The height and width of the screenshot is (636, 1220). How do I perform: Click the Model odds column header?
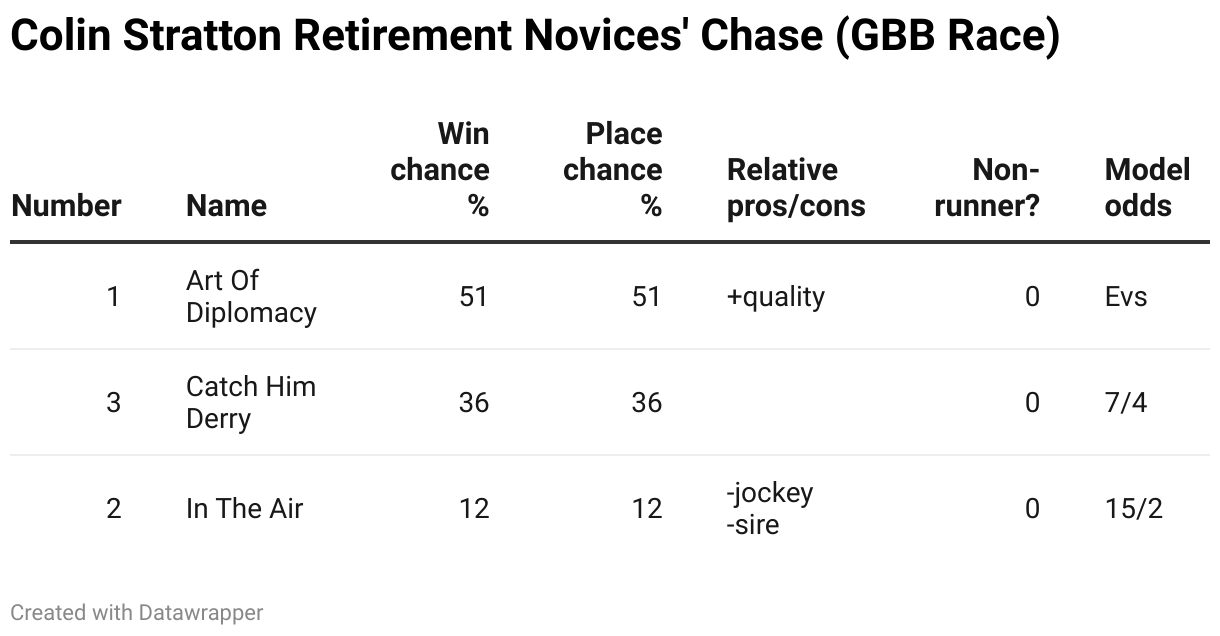click(x=1147, y=188)
